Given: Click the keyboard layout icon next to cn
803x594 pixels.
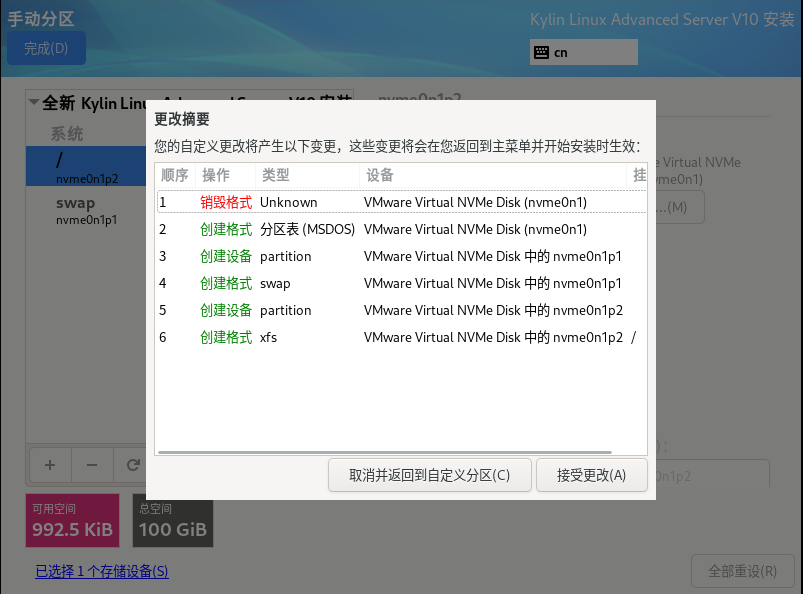Looking at the screenshot, I should 541,52.
